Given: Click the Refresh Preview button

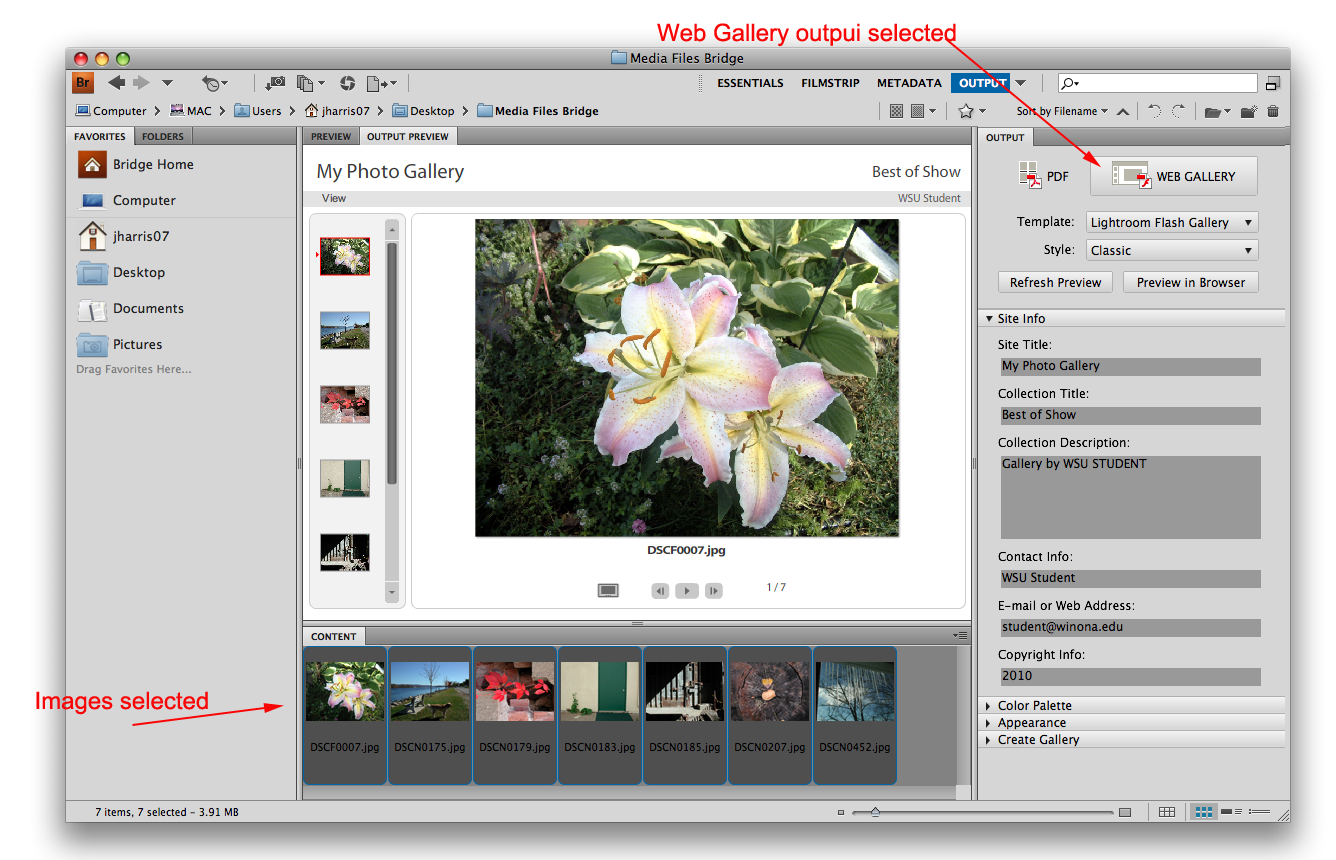Looking at the screenshot, I should coord(1055,283).
